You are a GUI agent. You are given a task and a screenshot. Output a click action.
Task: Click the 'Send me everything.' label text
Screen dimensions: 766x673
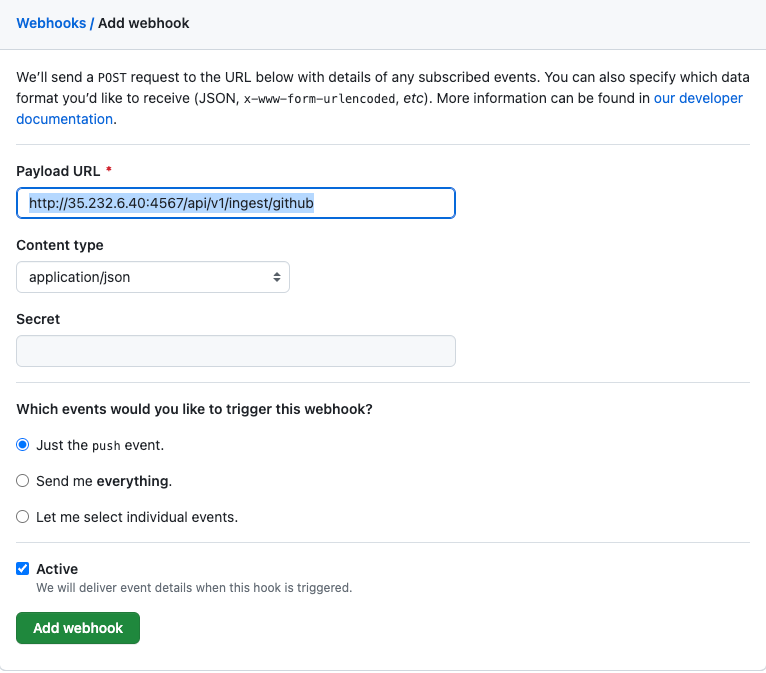(x=104, y=481)
